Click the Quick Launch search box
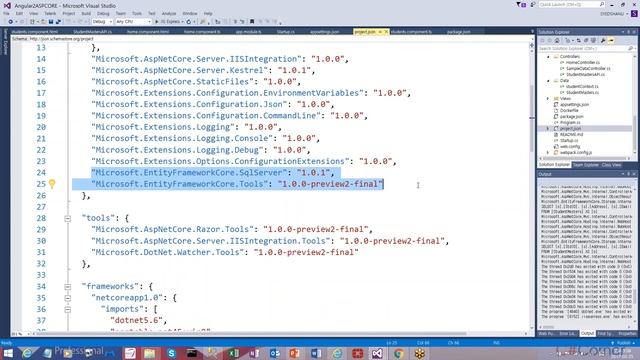The image size is (640, 360). (571, 4)
